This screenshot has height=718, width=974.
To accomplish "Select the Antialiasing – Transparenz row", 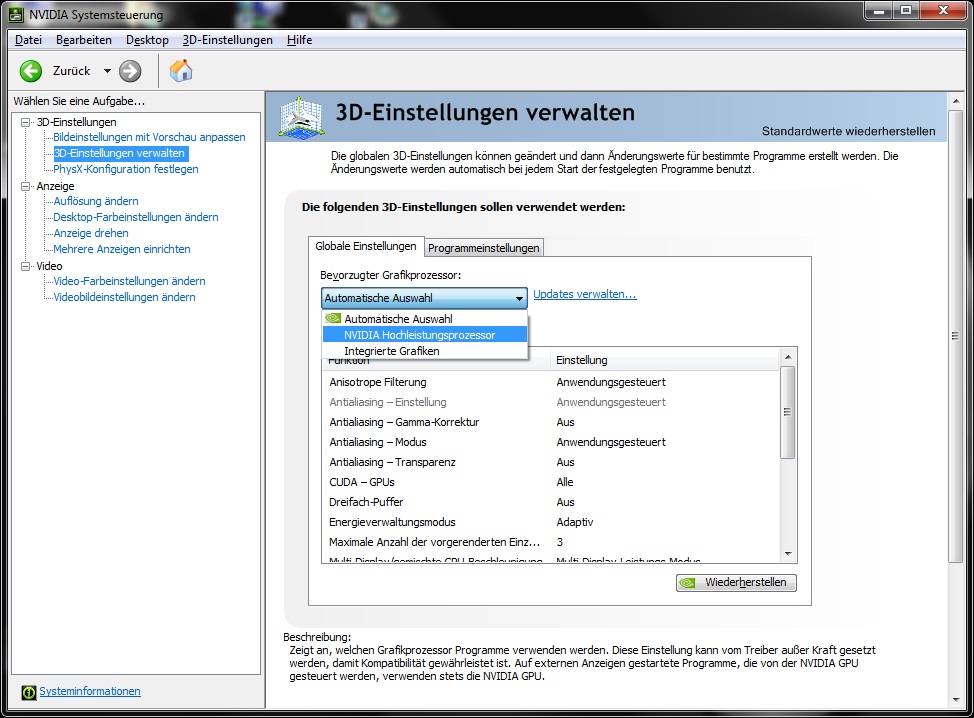I will click(x=551, y=462).
